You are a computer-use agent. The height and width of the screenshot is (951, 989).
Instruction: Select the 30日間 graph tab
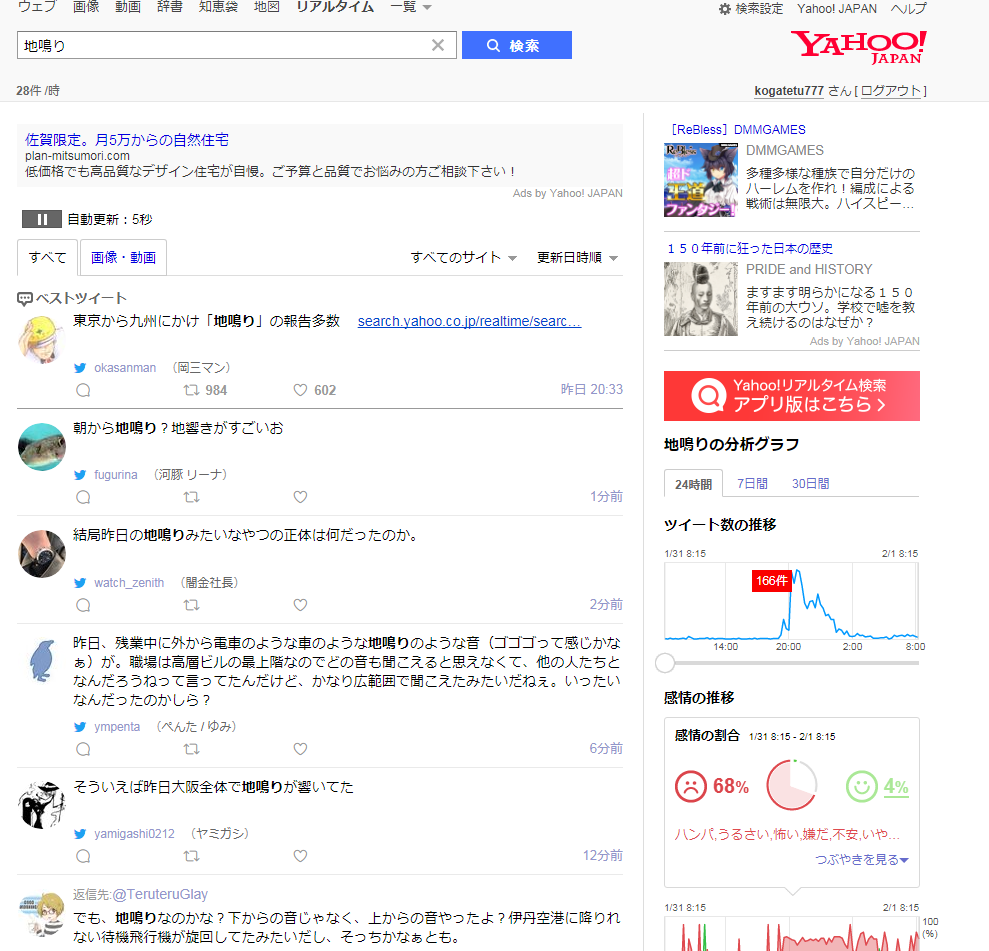tap(811, 484)
